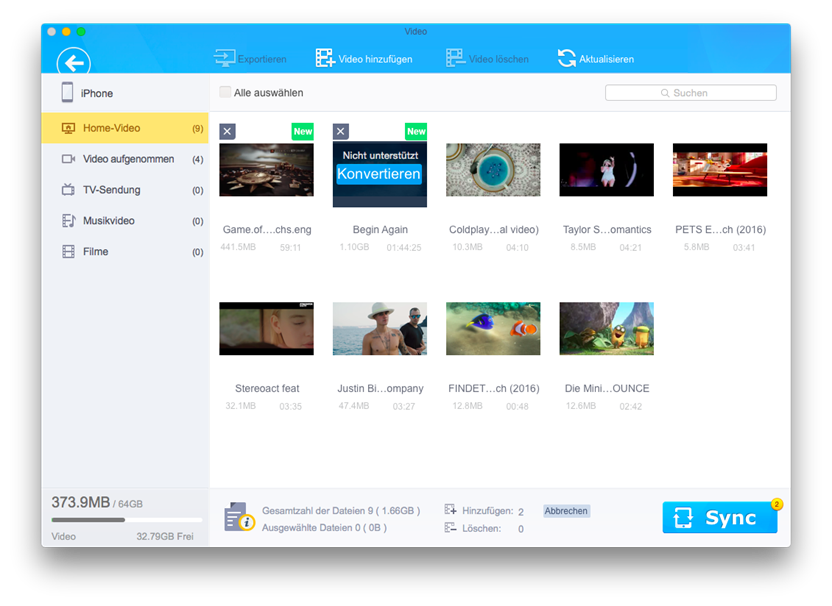Viewport: 832px width, 606px height.
Task: Select the Justin Bi...ompany thumbnail
Action: (x=380, y=328)
